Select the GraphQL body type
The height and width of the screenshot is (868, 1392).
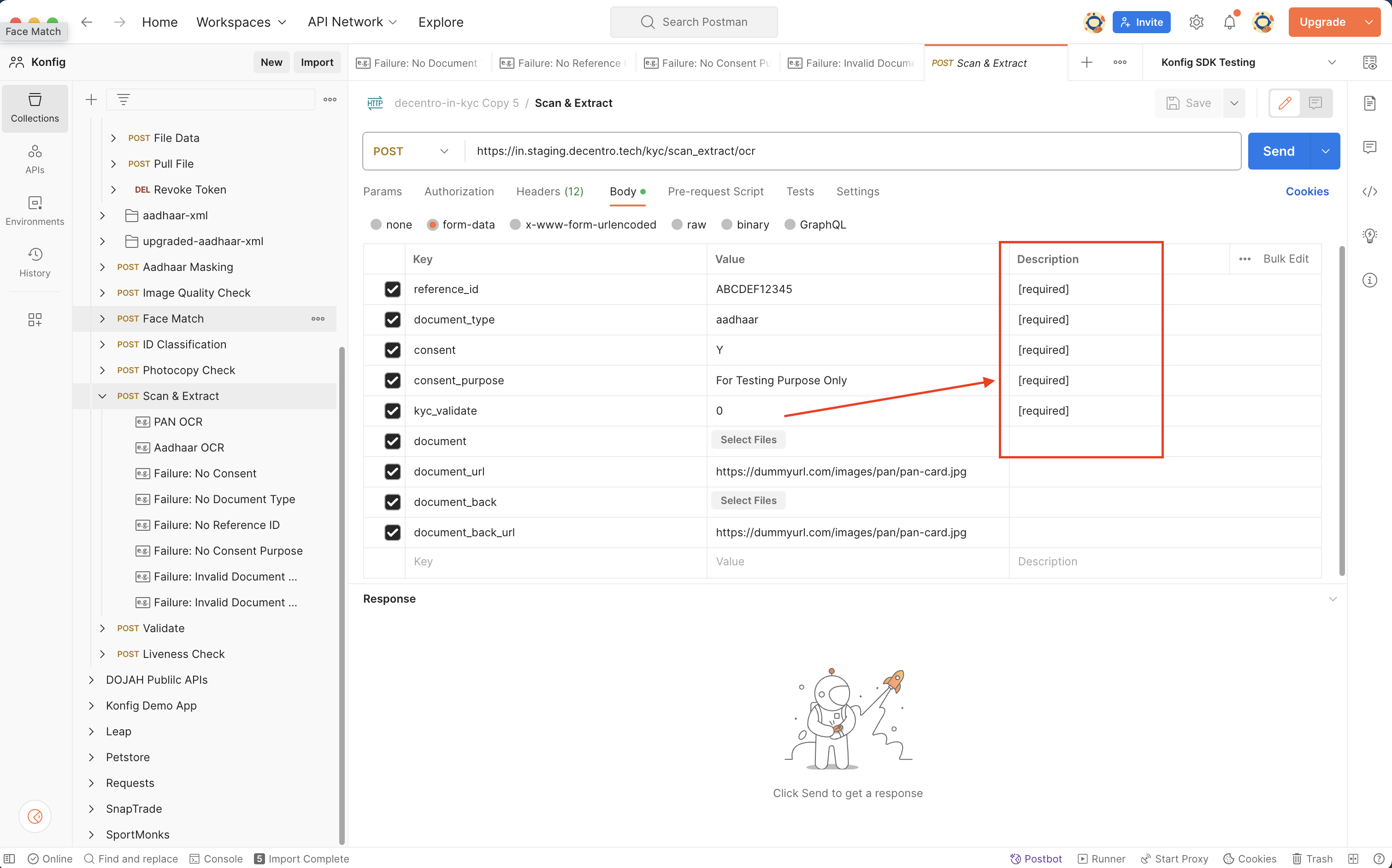[790, 224]
